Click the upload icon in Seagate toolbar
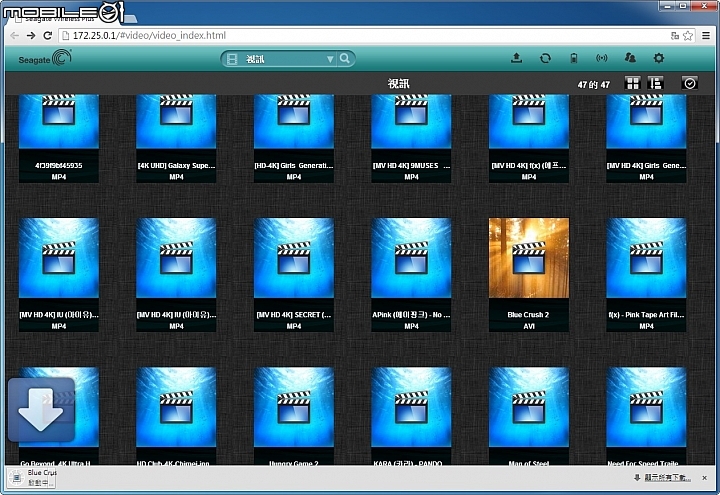720x495 pixels. (x=517, y=58)
